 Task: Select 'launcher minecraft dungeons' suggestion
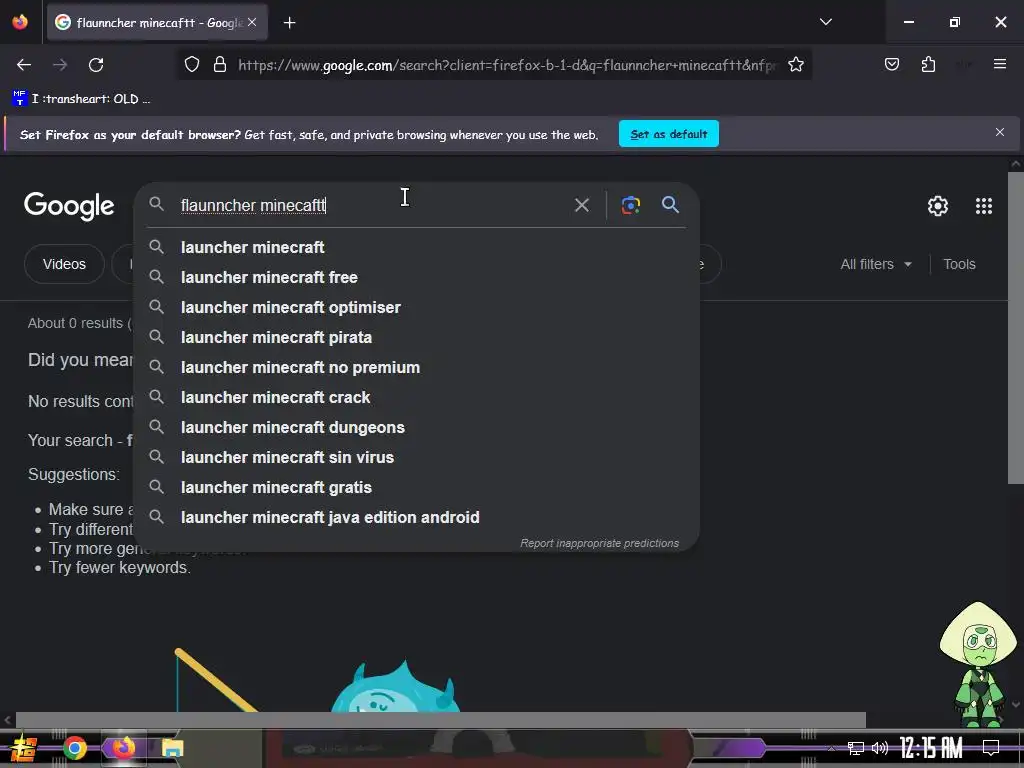click(416, 428)
